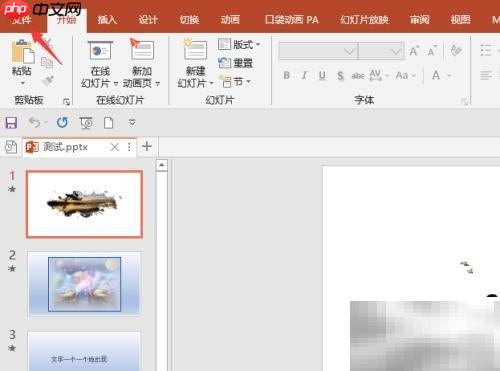Expand 新建幻灯片 dropdown arrow
The image size is (500, 371).
pos(211,83)
